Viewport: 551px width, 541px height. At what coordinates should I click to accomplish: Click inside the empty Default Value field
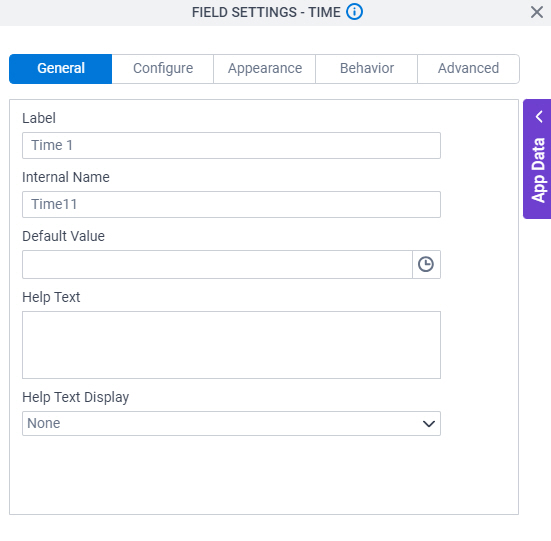tap(217, 265)
